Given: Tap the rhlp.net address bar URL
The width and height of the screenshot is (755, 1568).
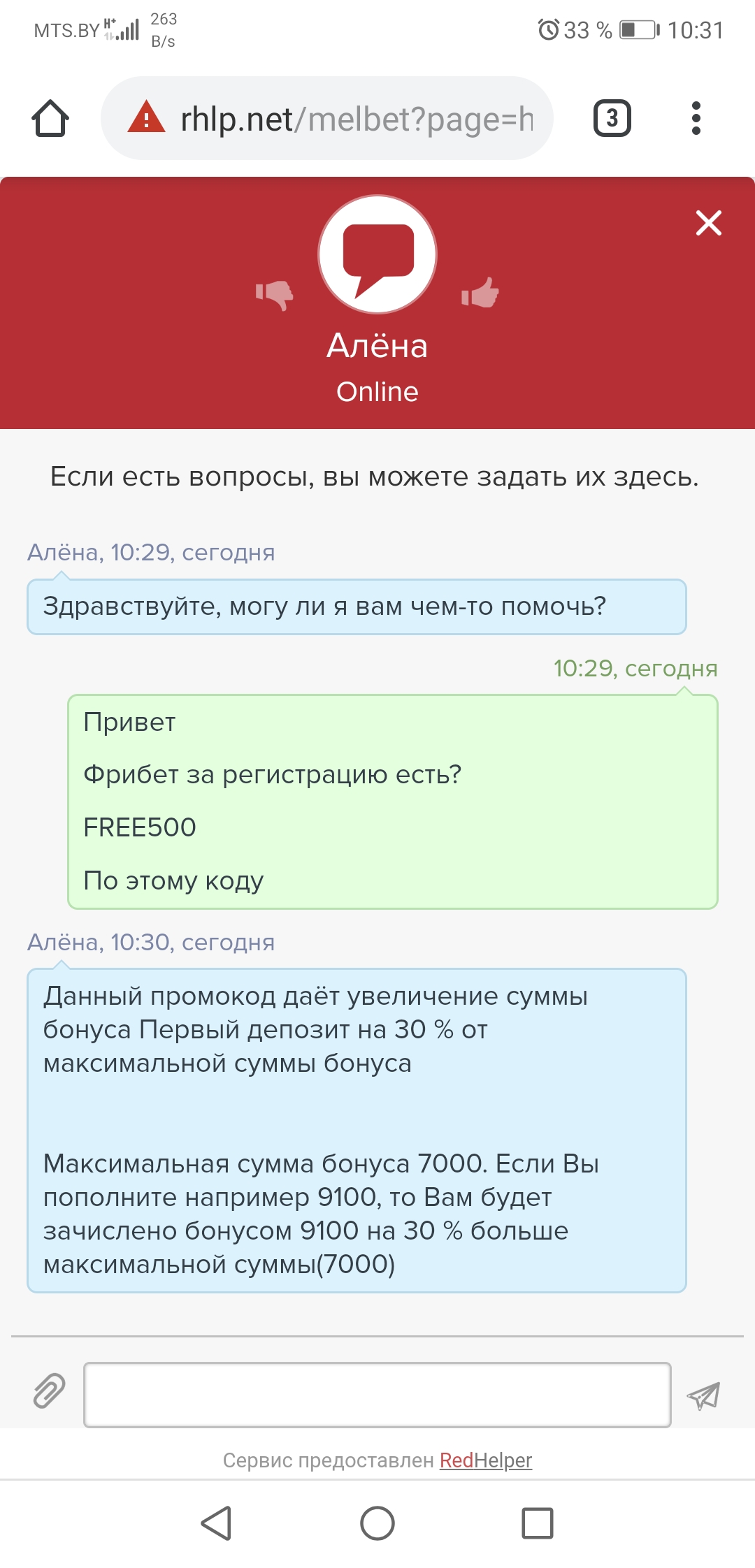Looking at the screenshot, I should point(357,119).
